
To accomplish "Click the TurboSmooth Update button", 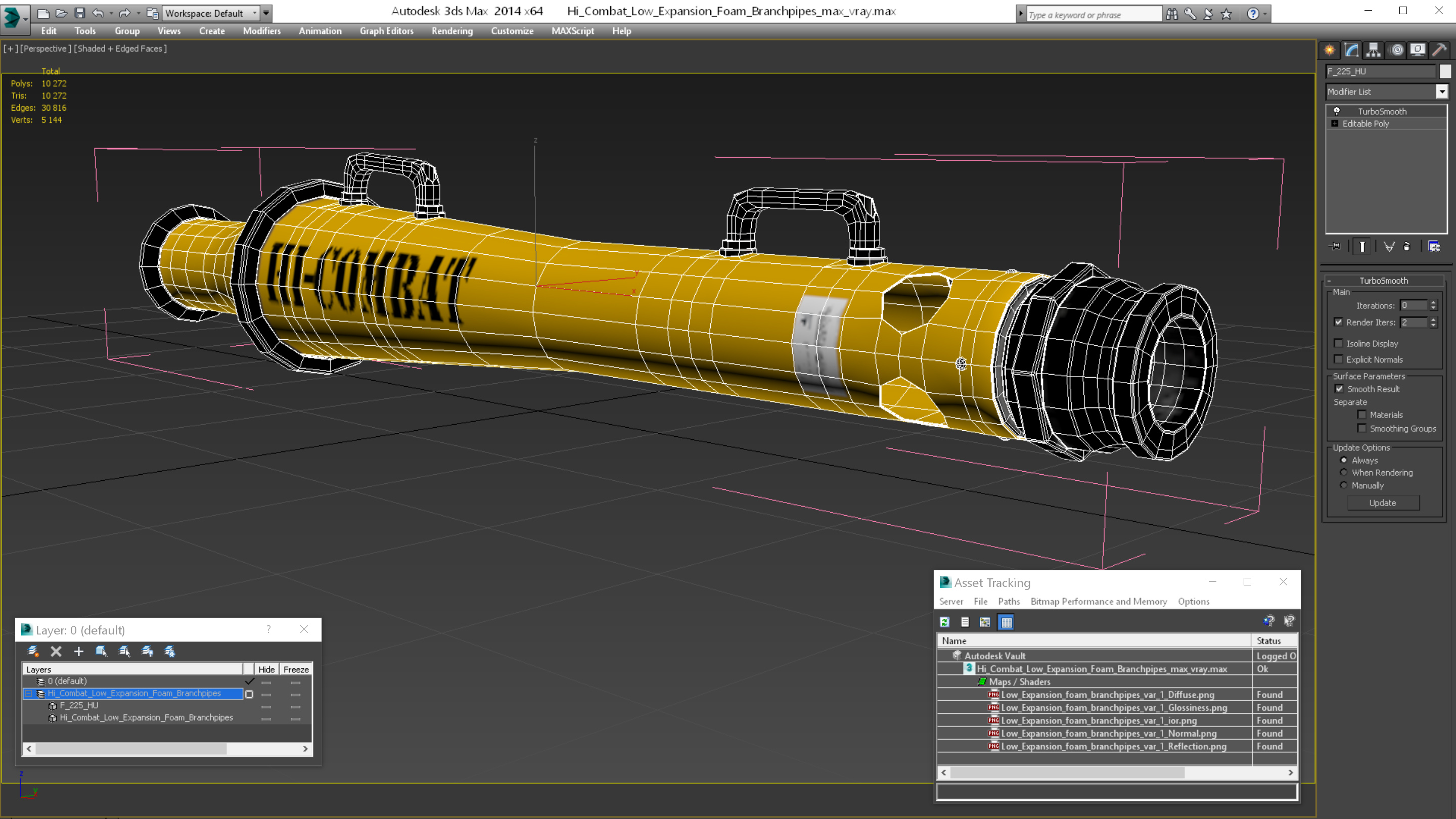I will pyautogui.click(x=1383, y=503).
